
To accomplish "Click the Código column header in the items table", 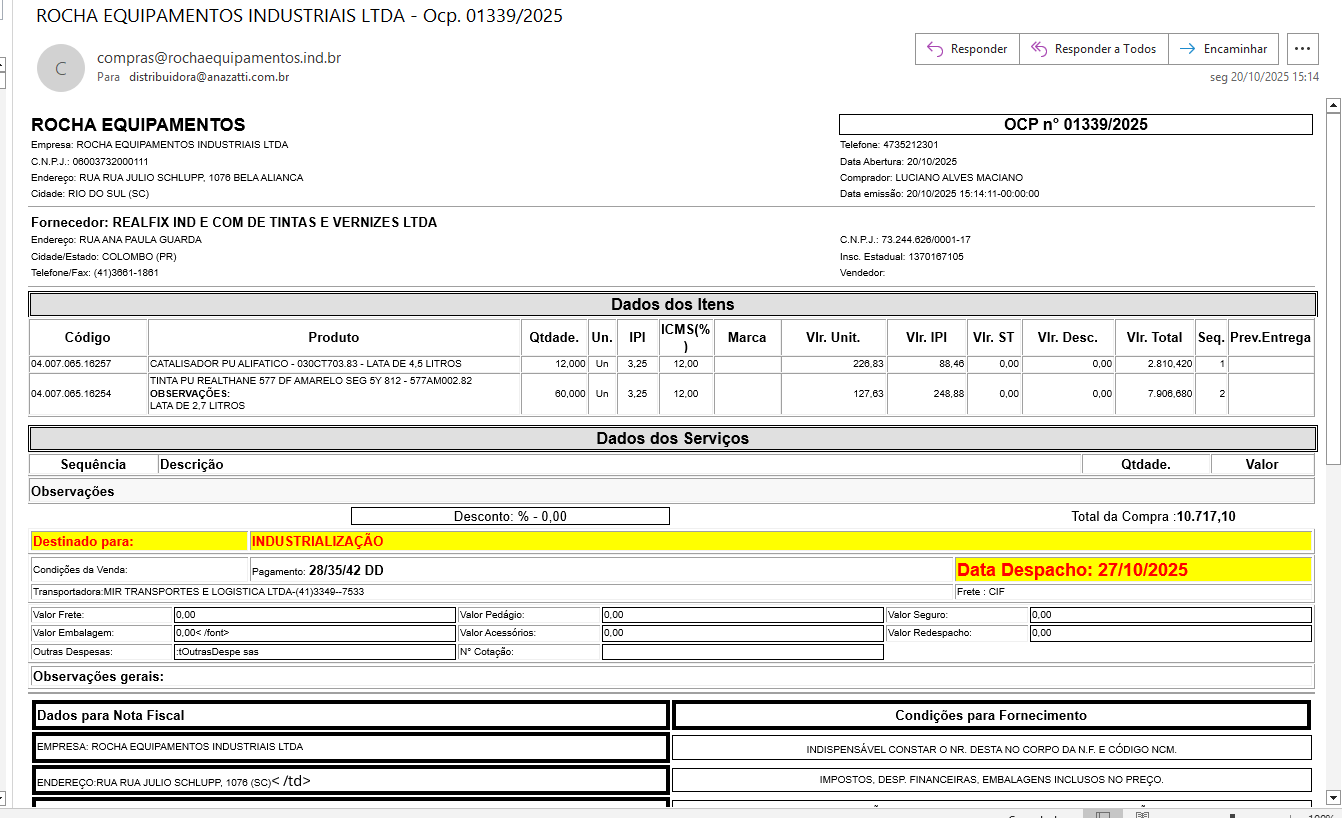I will (88, 337).
